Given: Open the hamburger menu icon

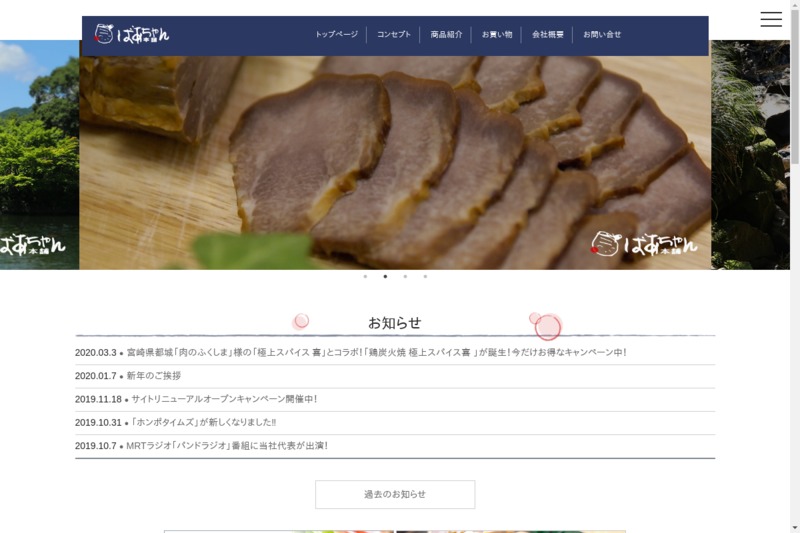Looking at the screenshot, I should [771, 19].
